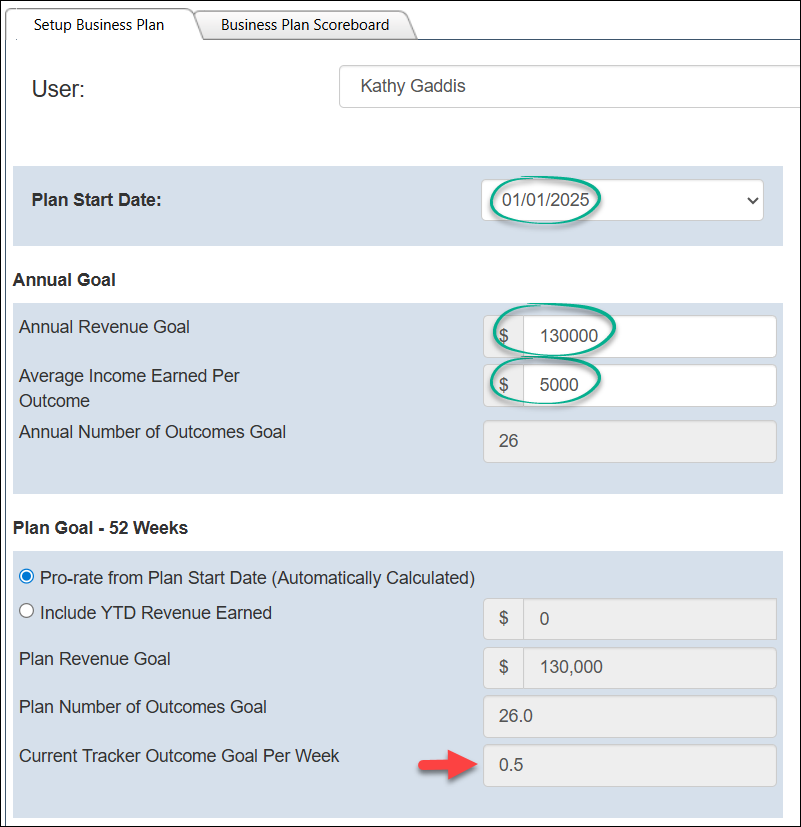
Task: Click dollar sign beside Average Income field
Action: (504, 385)
